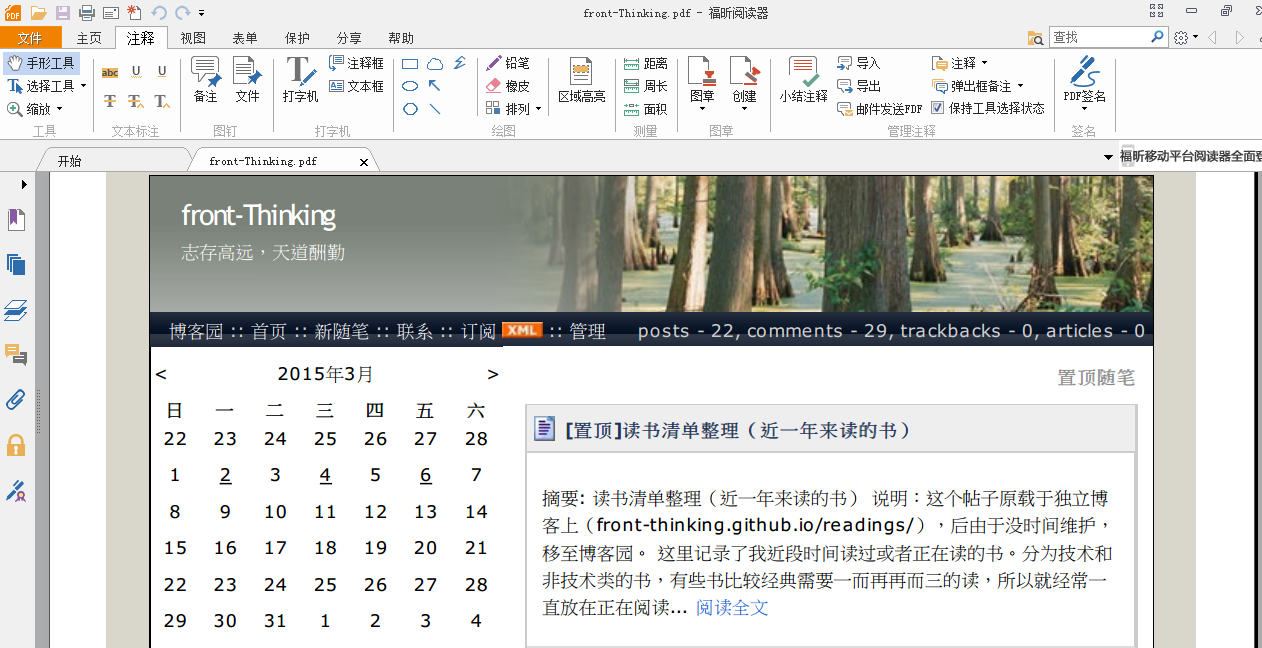Expand the navigation panel sidebar arrow

click(24, 184)
